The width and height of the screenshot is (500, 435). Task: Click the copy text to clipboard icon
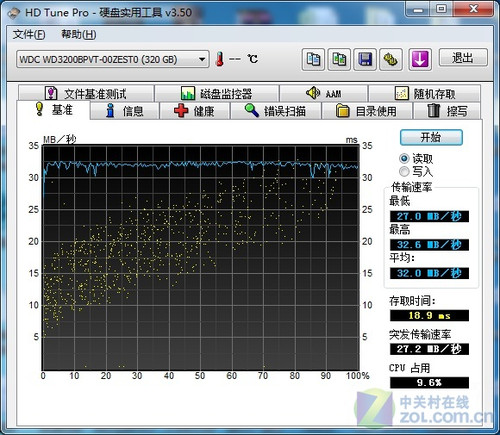point(313,59)
